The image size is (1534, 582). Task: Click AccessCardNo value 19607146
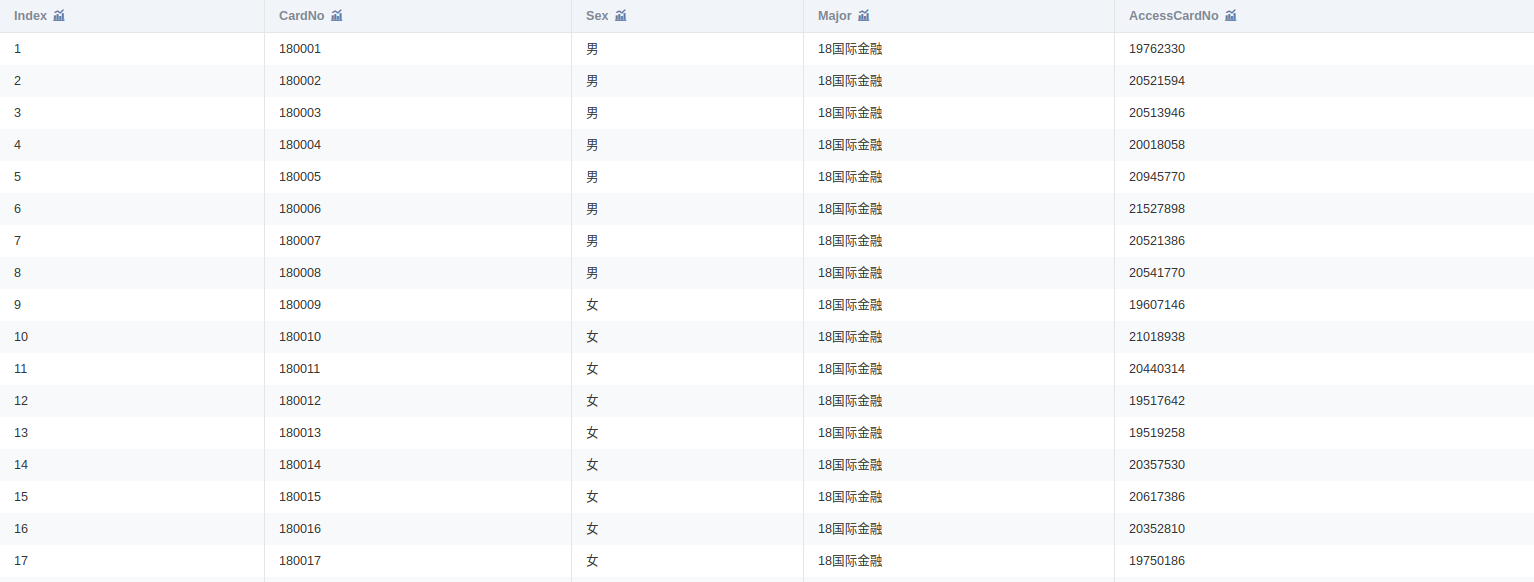pyautogui.click(x=1157, y=305)
